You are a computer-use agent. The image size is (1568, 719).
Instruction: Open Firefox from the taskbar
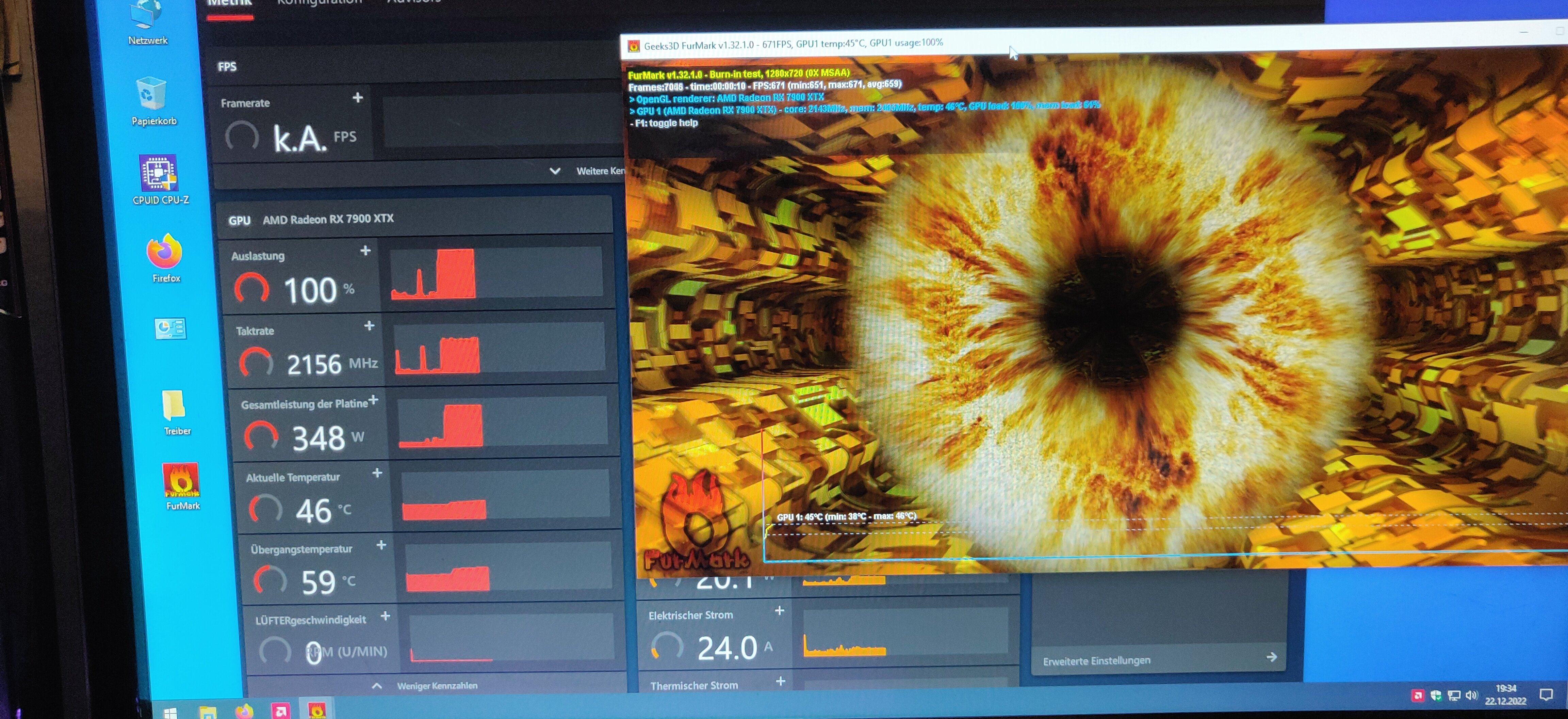244,711
